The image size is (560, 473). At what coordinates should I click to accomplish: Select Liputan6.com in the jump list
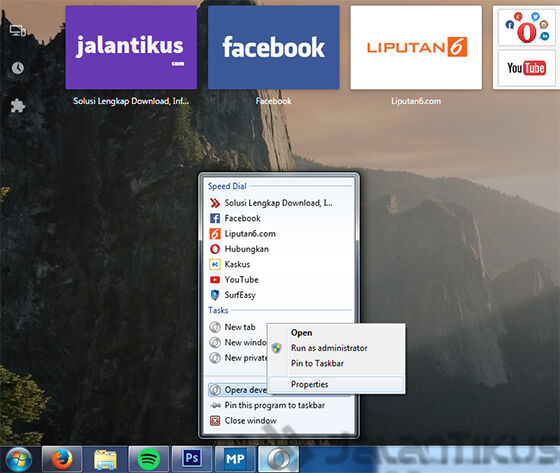(278, 234)
